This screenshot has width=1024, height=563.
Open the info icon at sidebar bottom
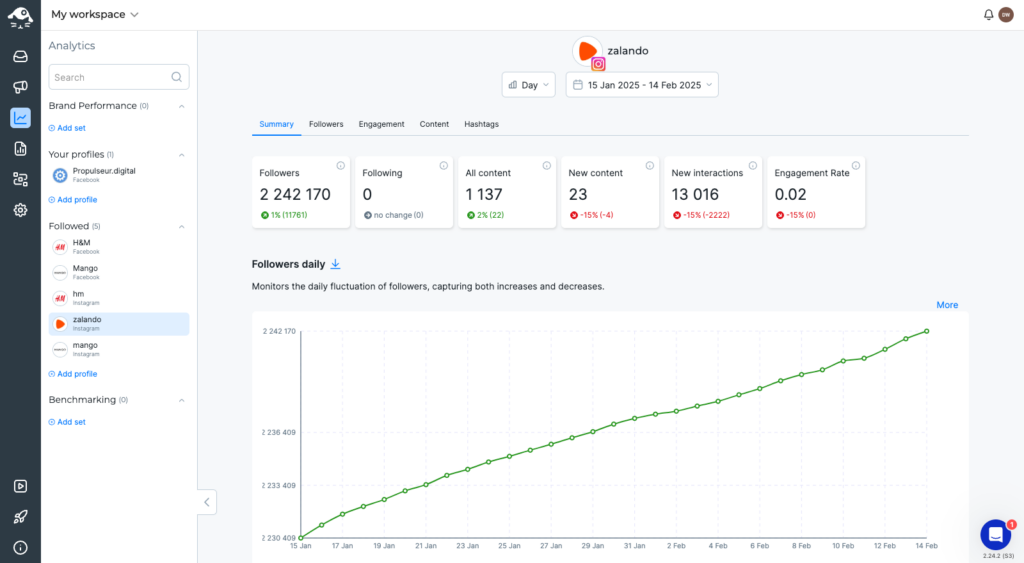click(20, 547)
